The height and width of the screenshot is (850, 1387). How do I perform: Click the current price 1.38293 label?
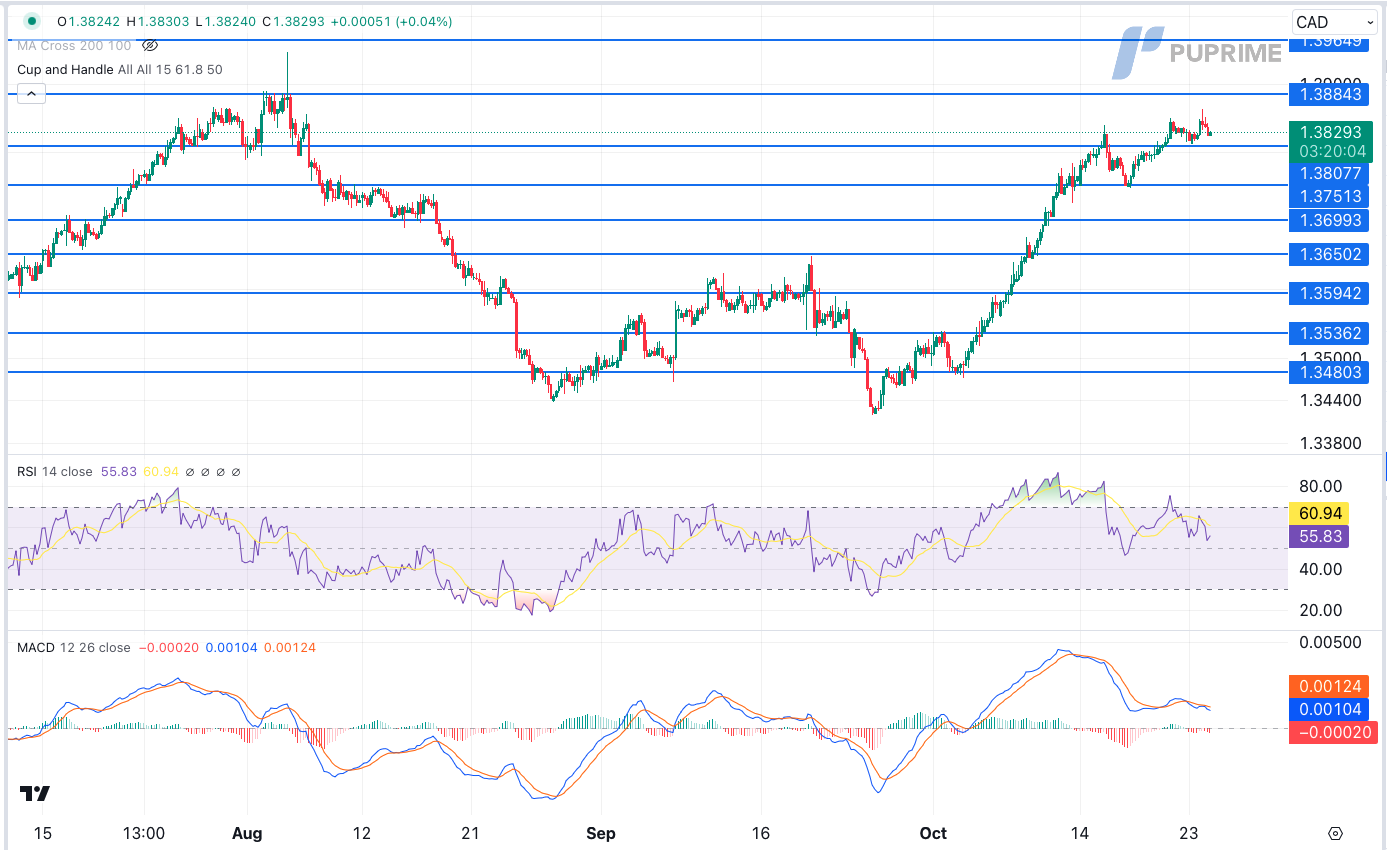1329,132
